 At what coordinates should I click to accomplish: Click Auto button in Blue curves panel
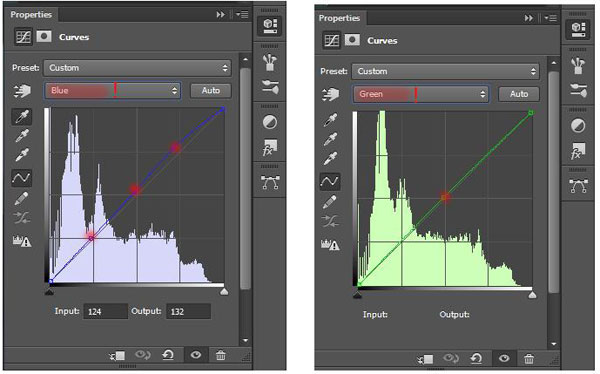211,91
